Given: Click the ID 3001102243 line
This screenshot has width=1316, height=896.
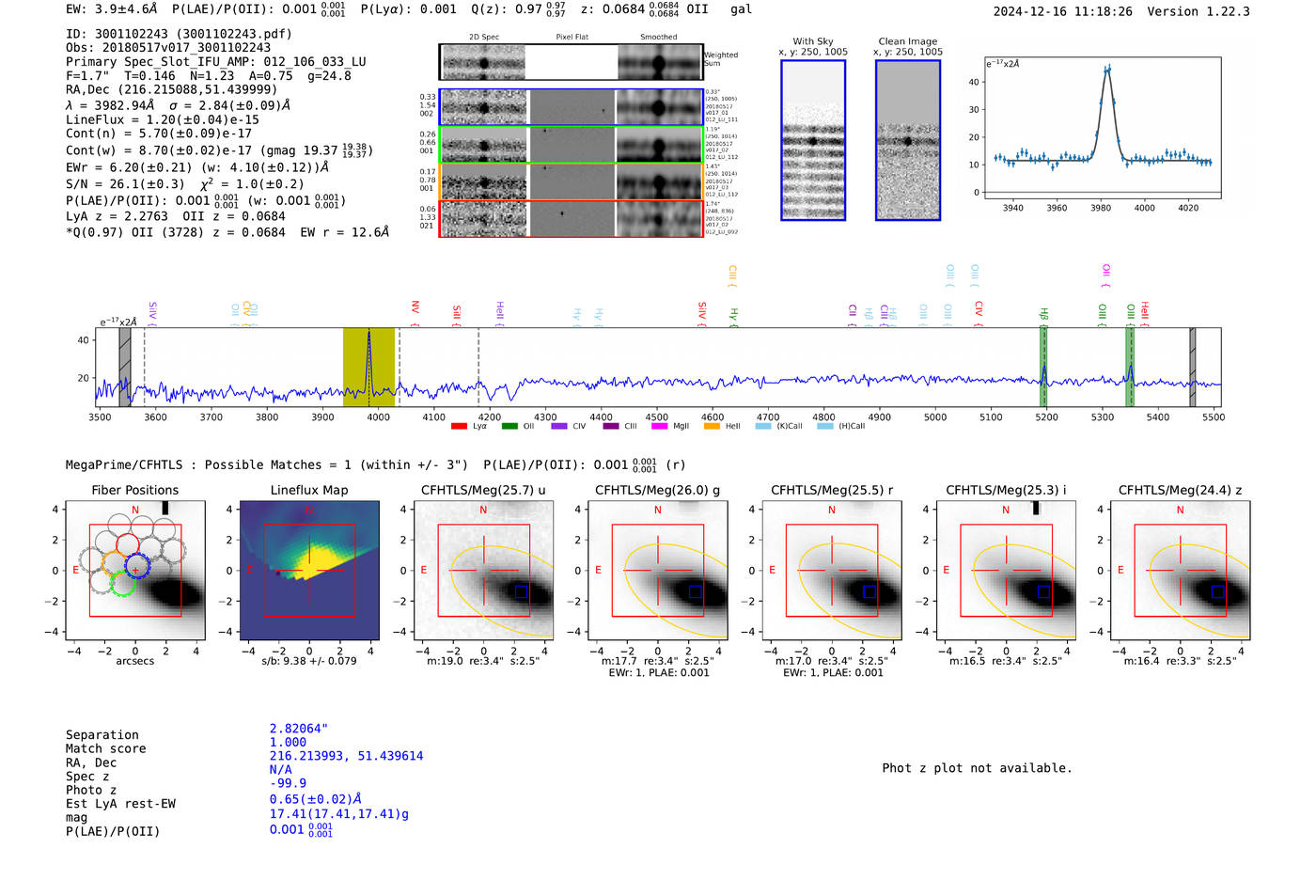Looking at the screenshot, I should pos(179,34).
